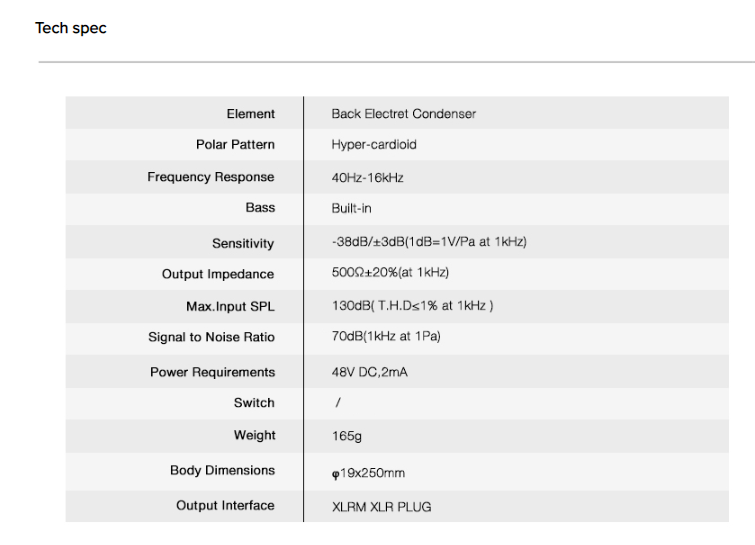755x545 pixels.
Task: Select the Frequency Response label
Action: point(211,177)
